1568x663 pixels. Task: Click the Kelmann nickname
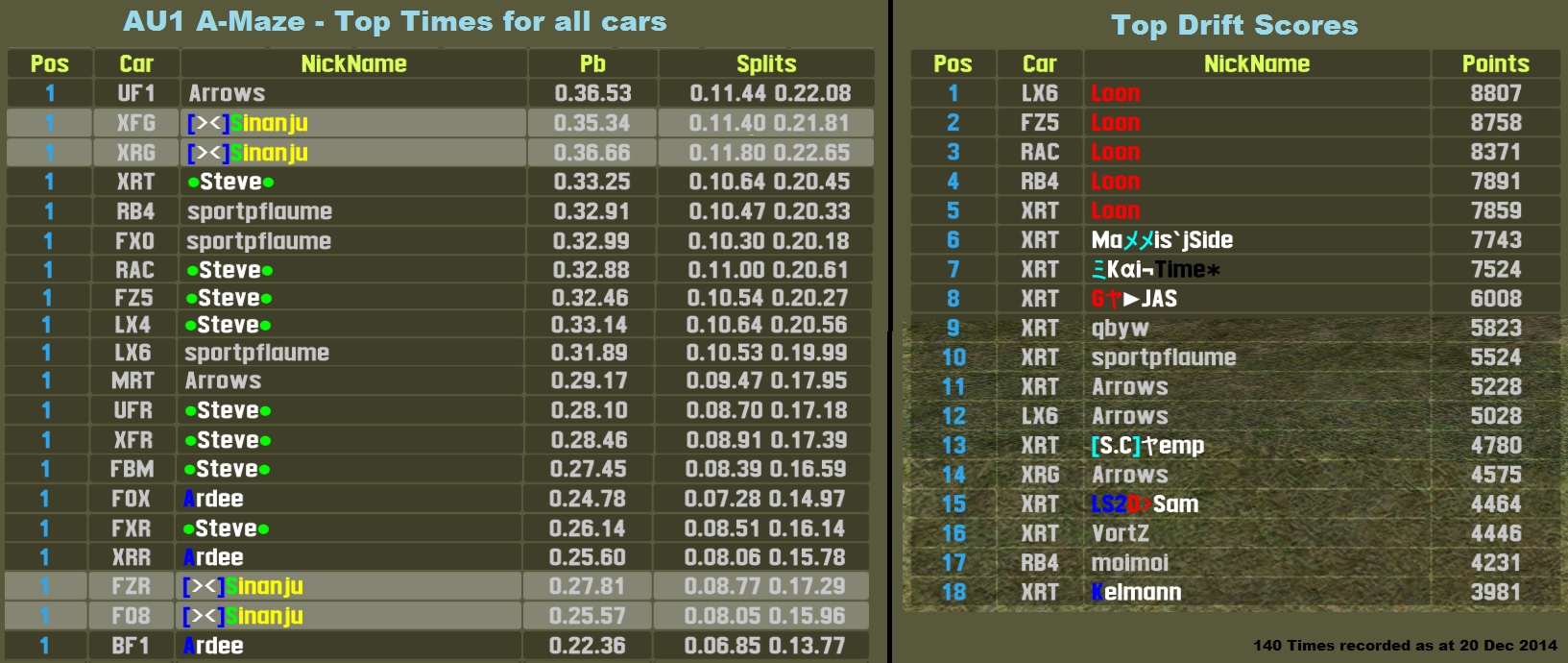(1136, 592)
